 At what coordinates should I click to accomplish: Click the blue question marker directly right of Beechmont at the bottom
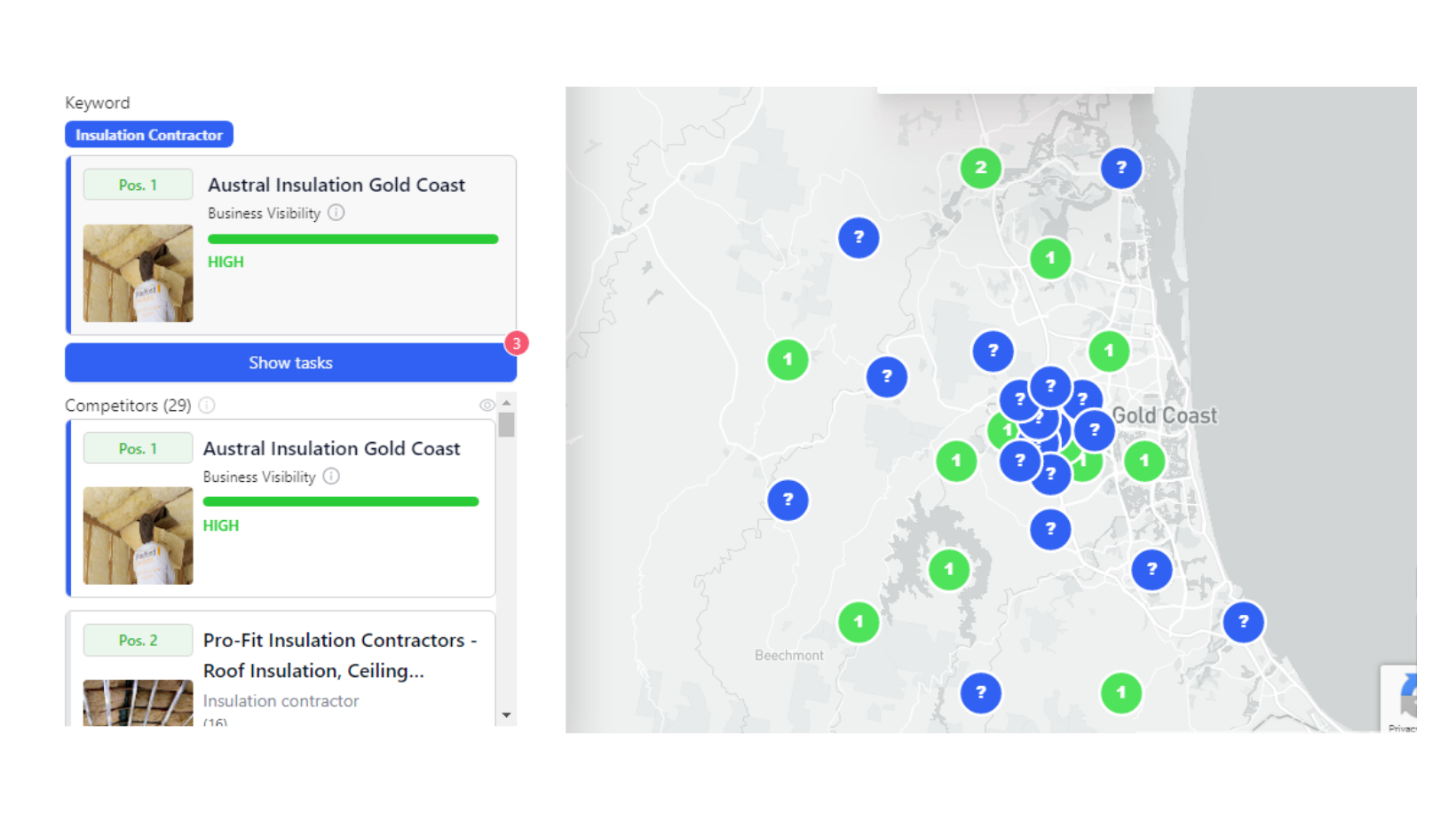pyautogui.click(x=980, y=692)
